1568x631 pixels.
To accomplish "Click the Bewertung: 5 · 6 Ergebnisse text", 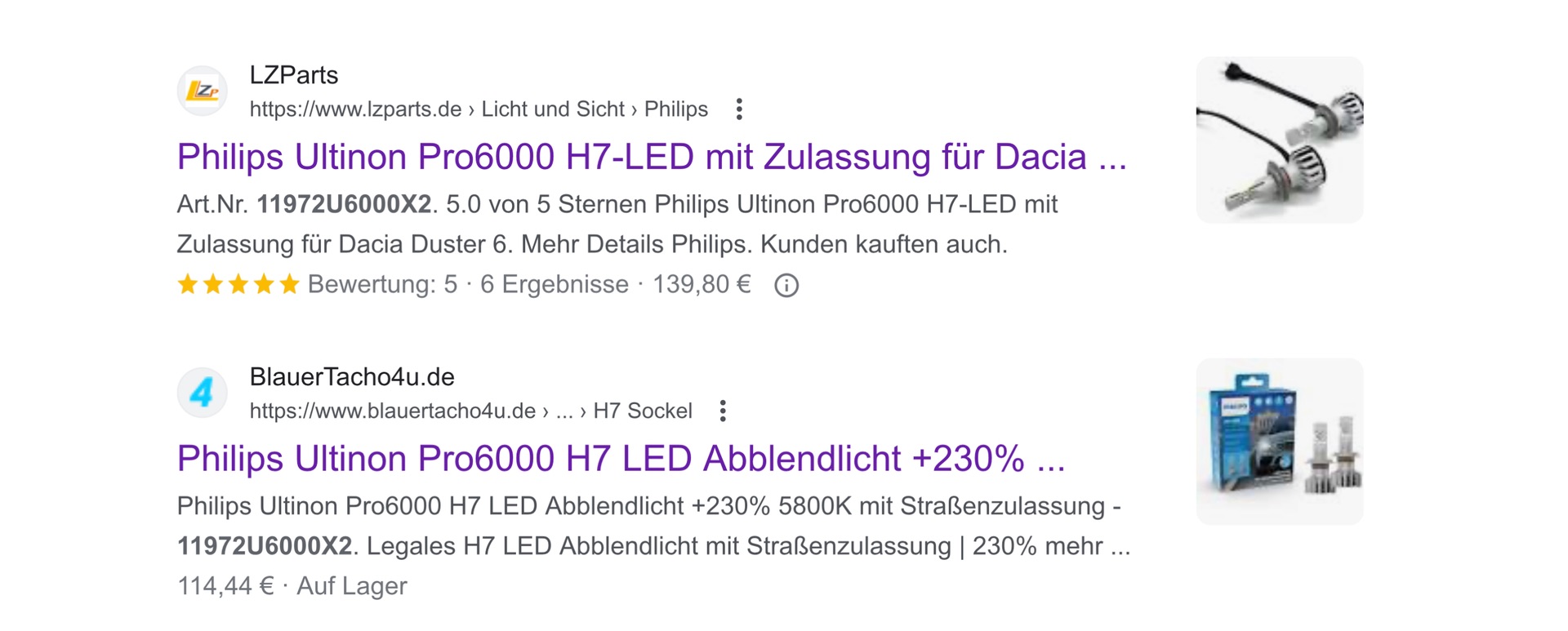I will pos(467,285).
